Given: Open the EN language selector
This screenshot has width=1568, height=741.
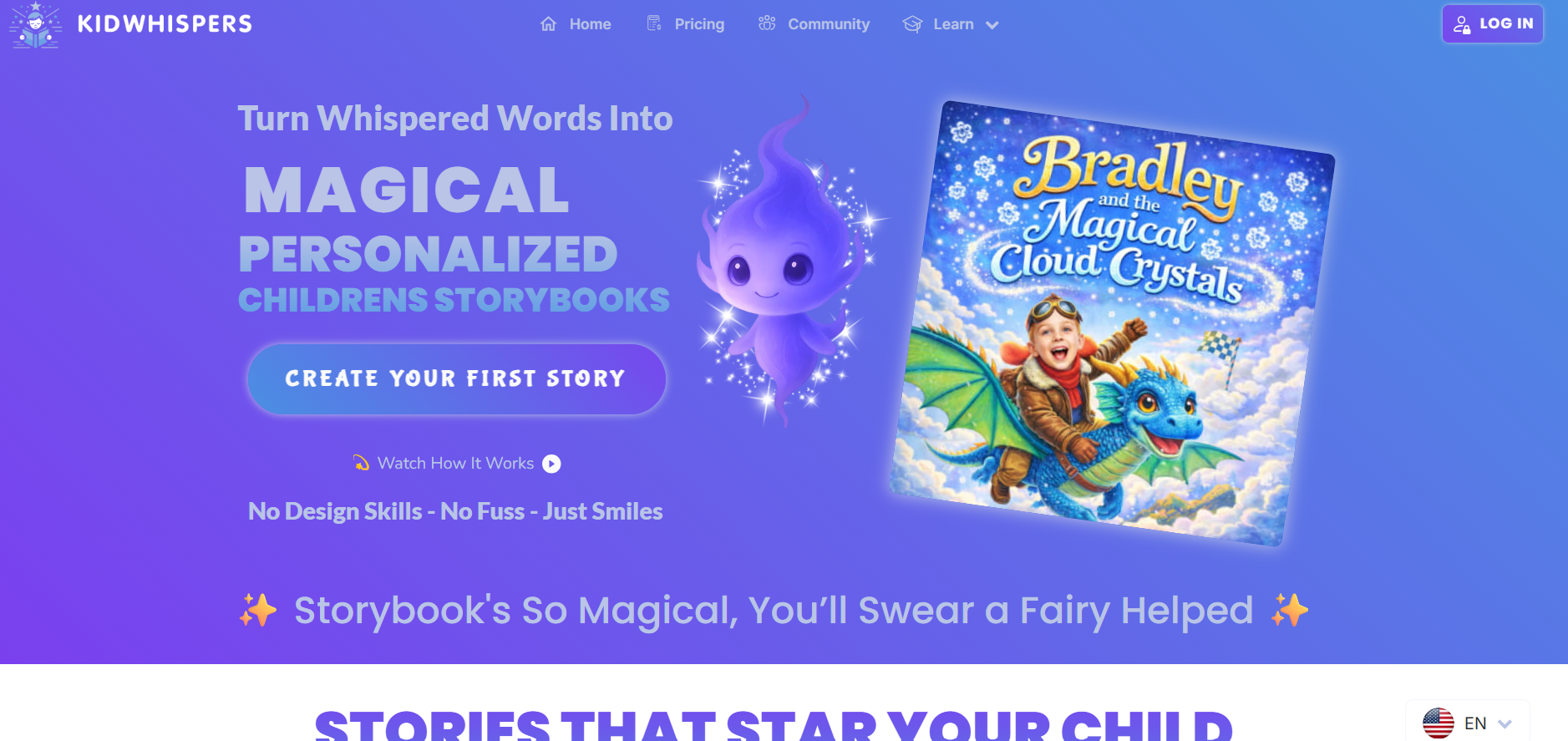Looking at the screenshot, I should pos(1468,723).
